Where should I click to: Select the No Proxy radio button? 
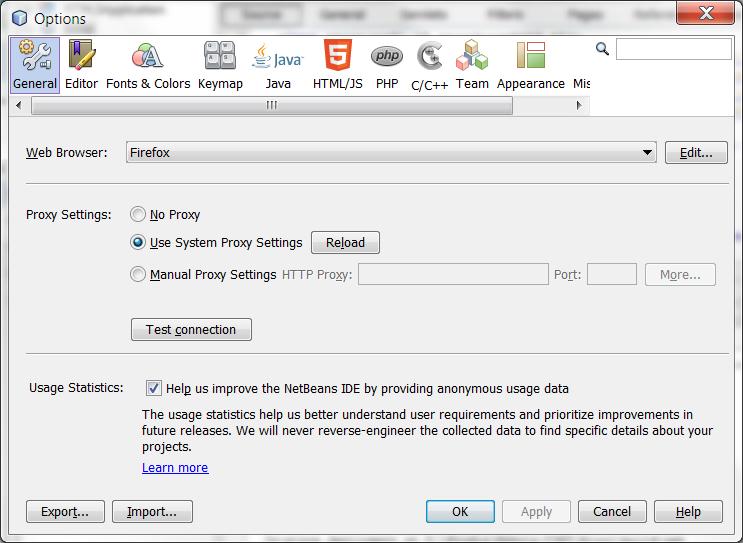138,214
